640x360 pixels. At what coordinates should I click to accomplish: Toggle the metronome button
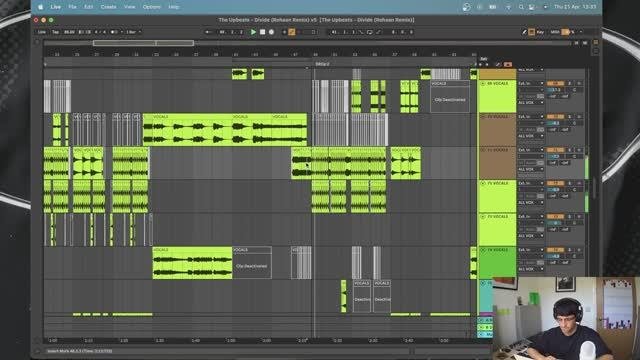[115, 32]
